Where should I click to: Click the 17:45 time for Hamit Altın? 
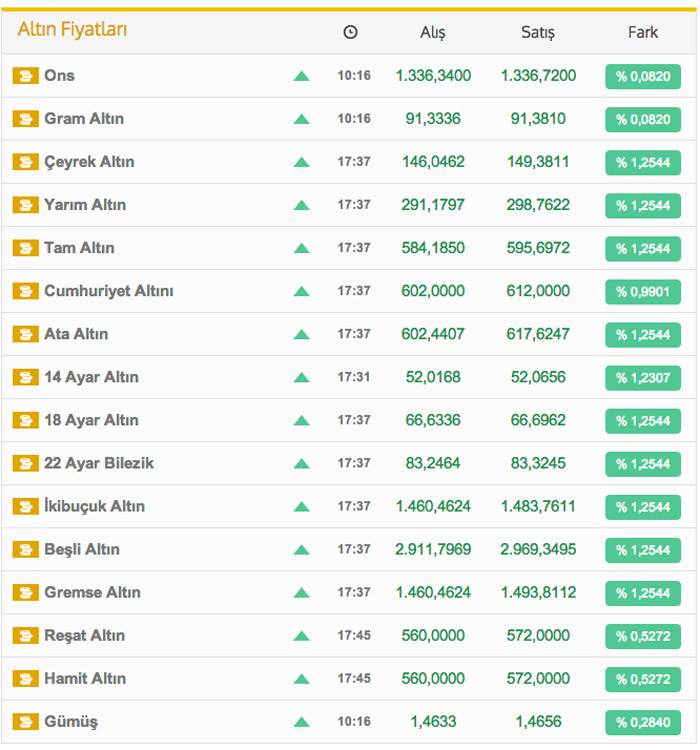(x=354, y=678)
